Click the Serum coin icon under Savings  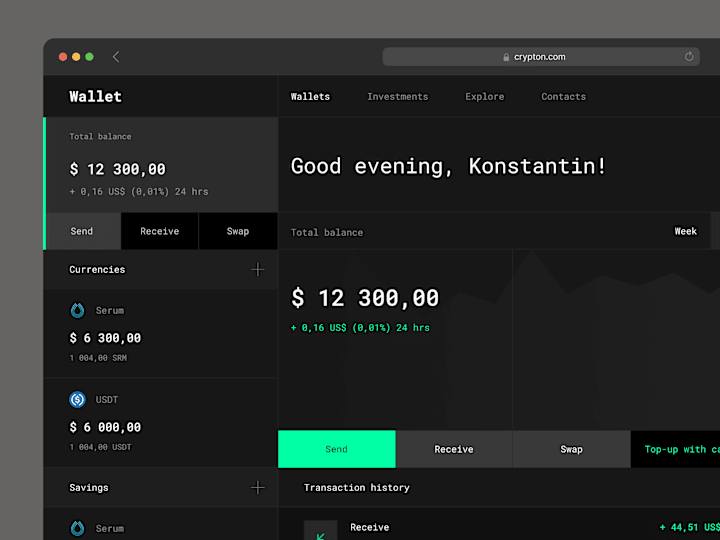point(77,528)
